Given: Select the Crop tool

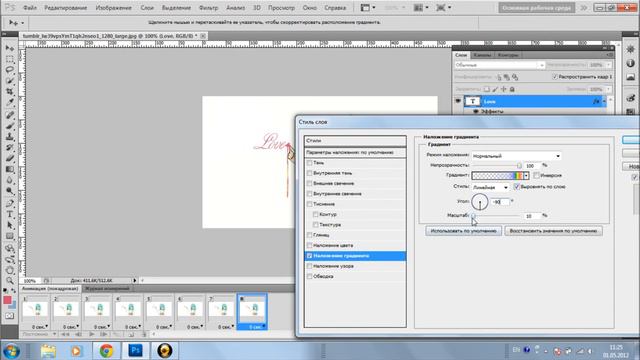Looking at the screenshot, I should [10, 92].
